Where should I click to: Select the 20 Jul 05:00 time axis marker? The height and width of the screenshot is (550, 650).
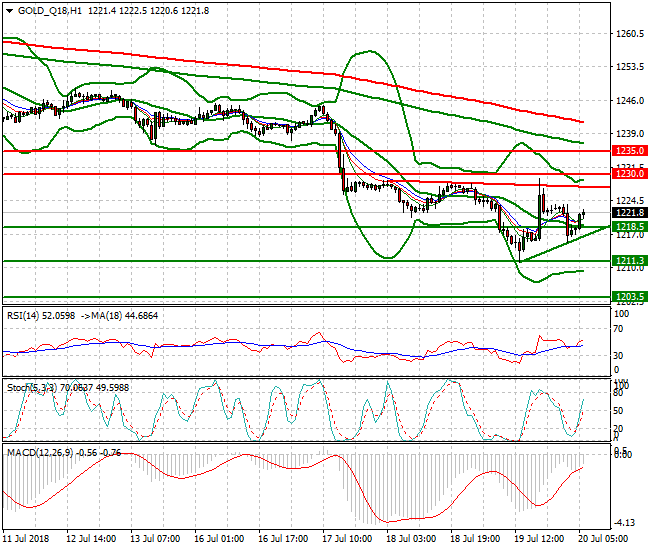click(603, 539)
